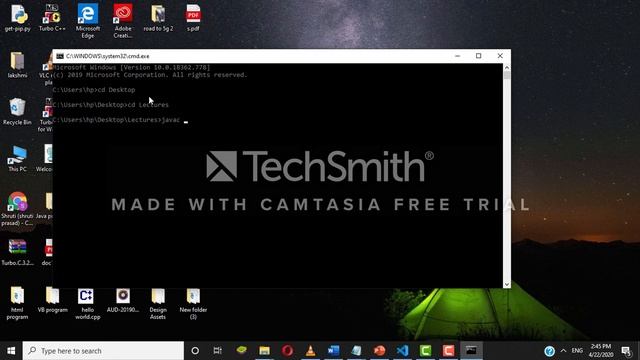Select Command Prompt taskbar button
This screenshot has height=360, width=640.
471,351
